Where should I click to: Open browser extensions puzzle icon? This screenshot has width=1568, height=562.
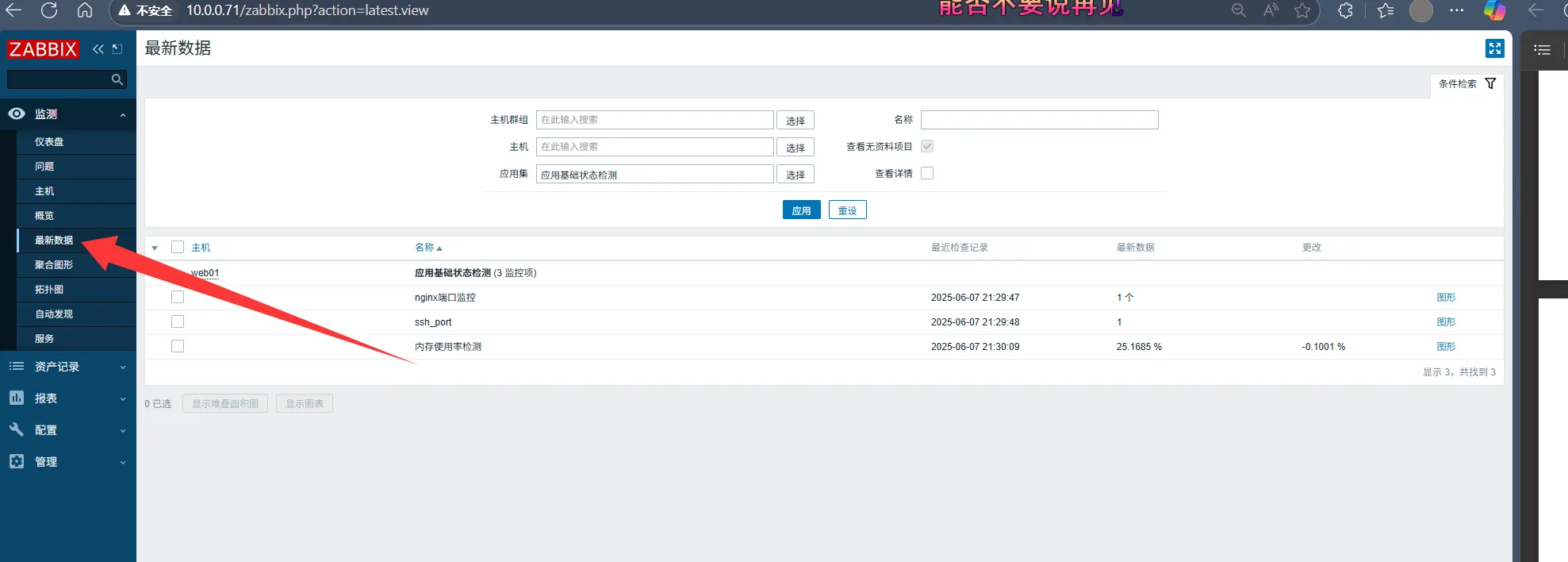tap(1345, 10)
